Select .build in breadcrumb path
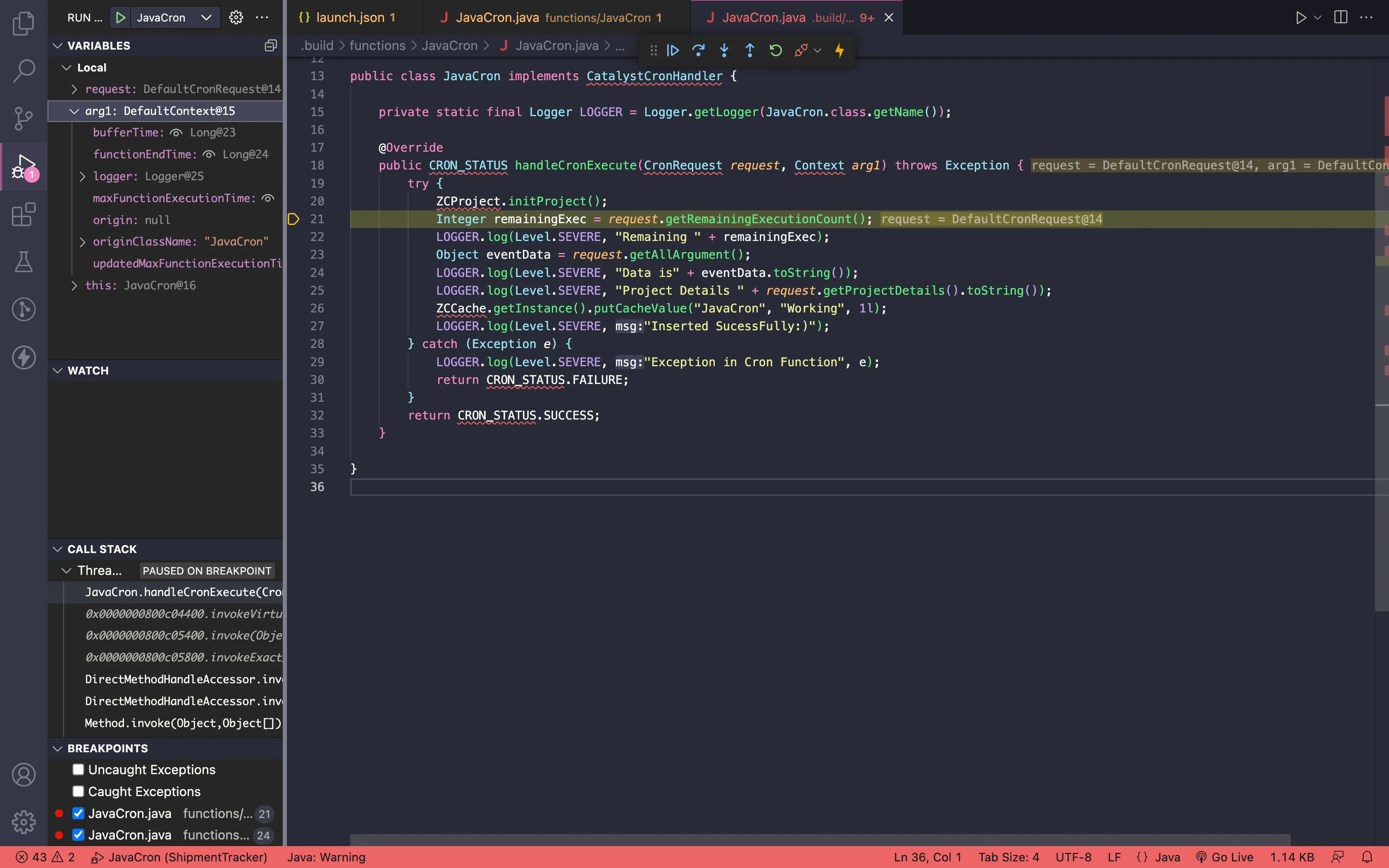This screenshot has width=1389, height=868. (x=317, y=45)
